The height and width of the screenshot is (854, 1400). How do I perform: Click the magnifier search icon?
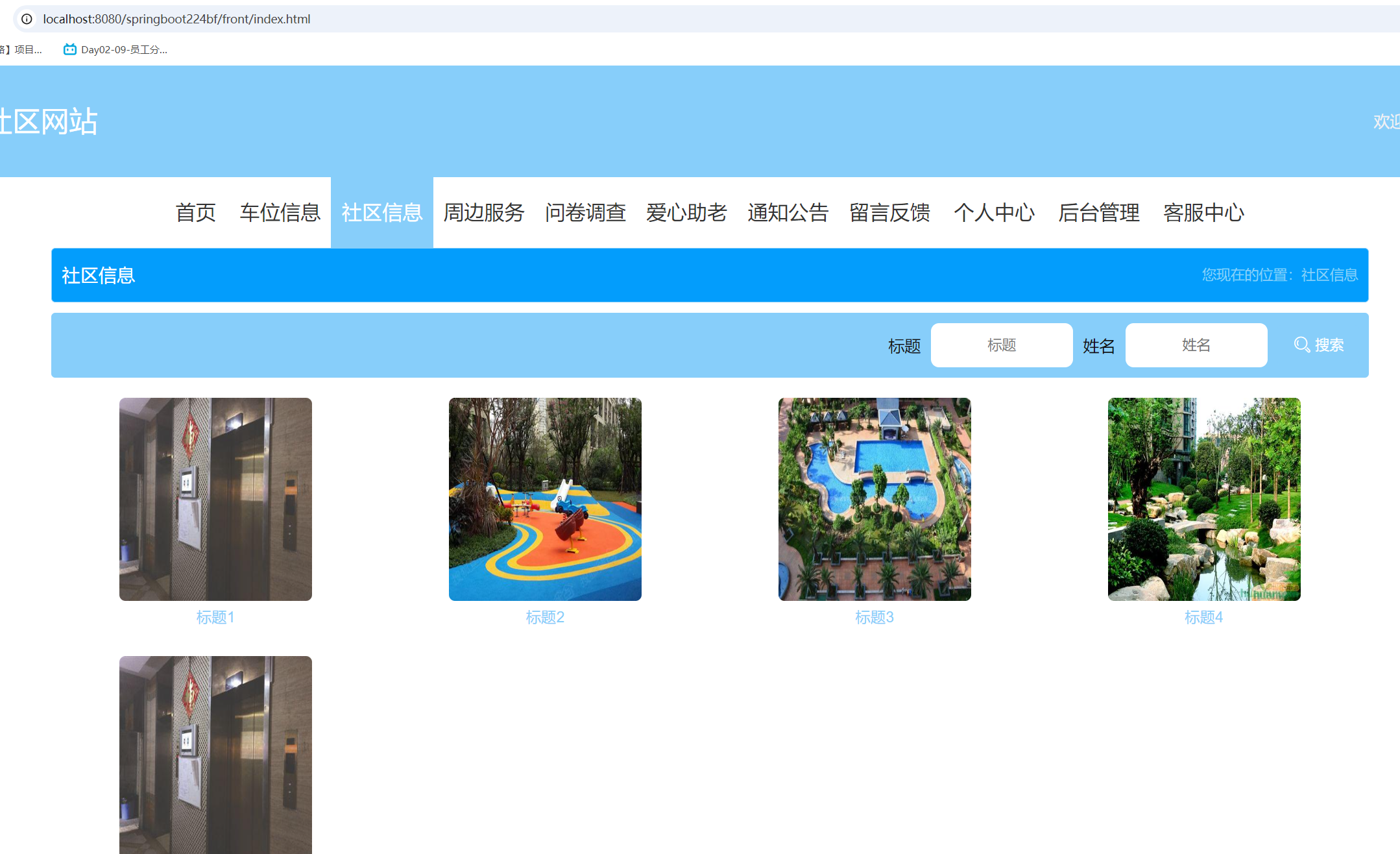[x=1301, y=345]
